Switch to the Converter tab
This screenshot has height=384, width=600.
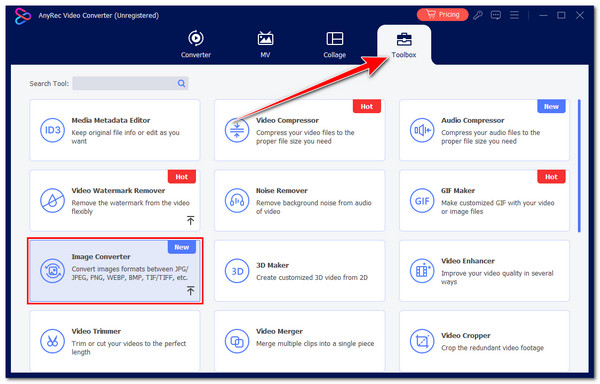[196, 44]
